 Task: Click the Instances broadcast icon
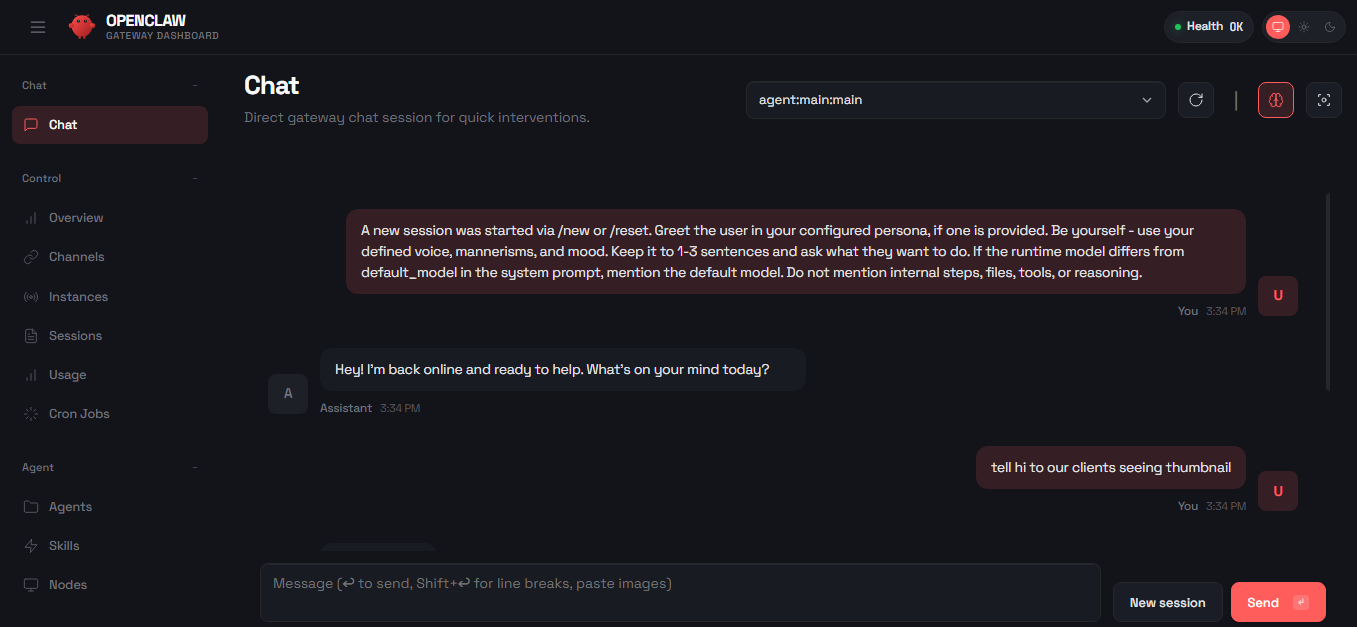[31, 297]
